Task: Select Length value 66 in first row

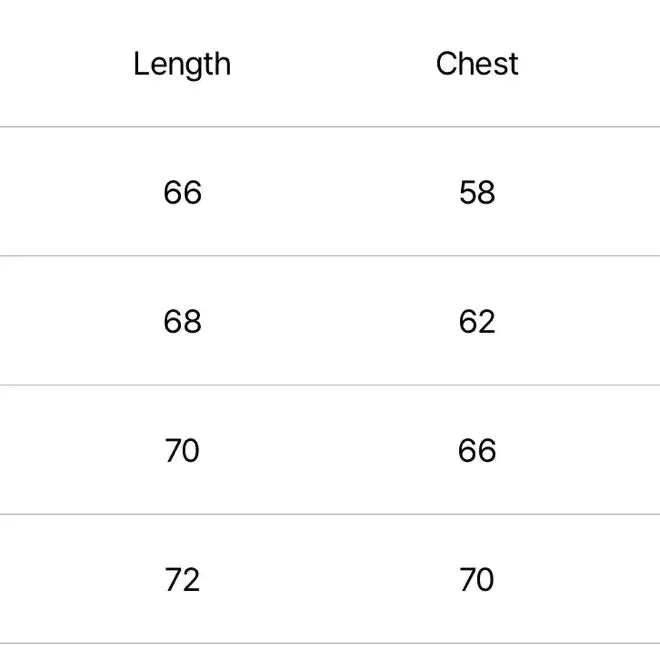Action: pos(182,192)
